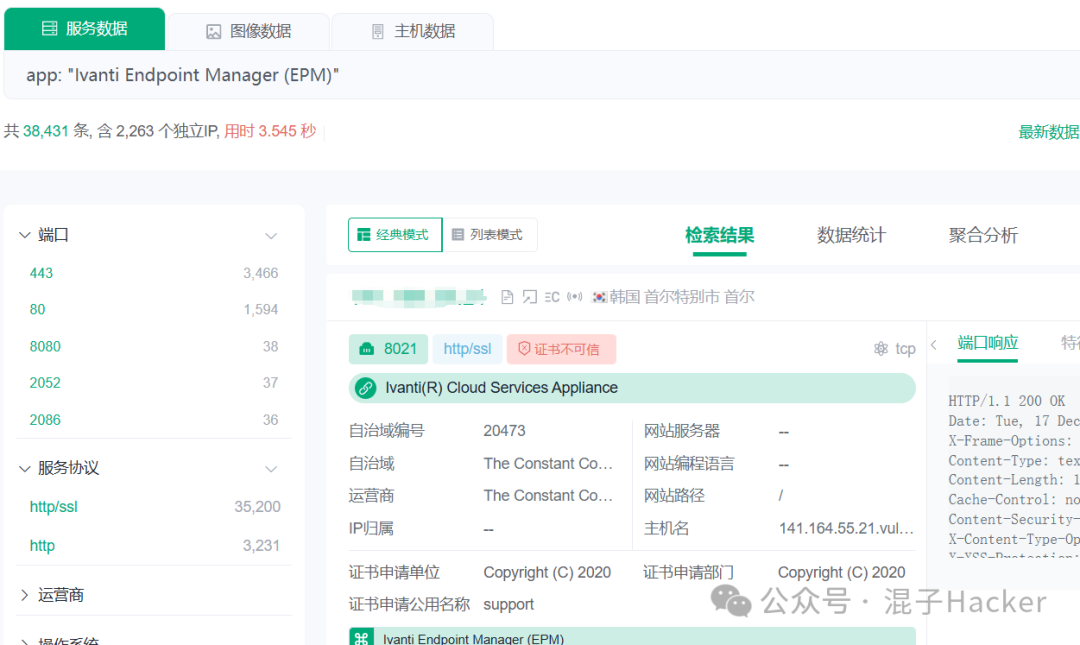Filter by port 8080
Image resolution: width=1080 pixels, height=645 pixels.
pos(45,347)
